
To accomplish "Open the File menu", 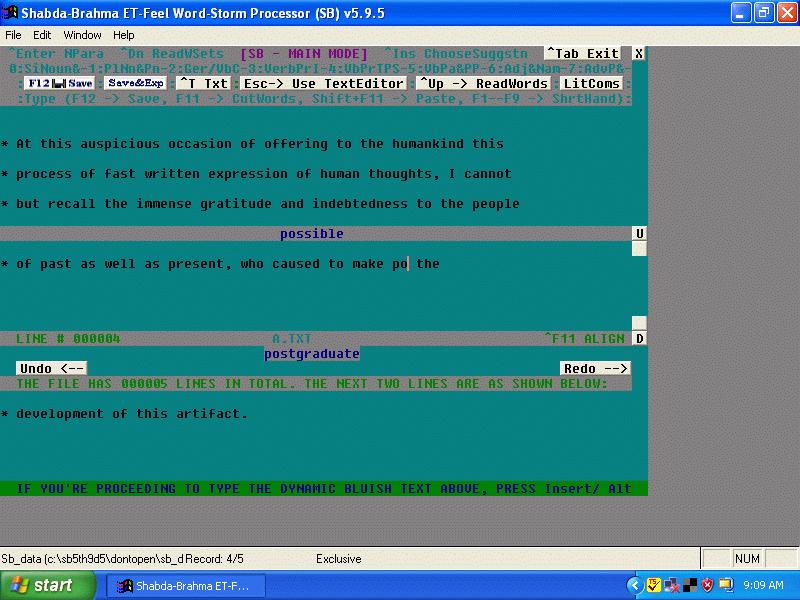I will point(13,35).
